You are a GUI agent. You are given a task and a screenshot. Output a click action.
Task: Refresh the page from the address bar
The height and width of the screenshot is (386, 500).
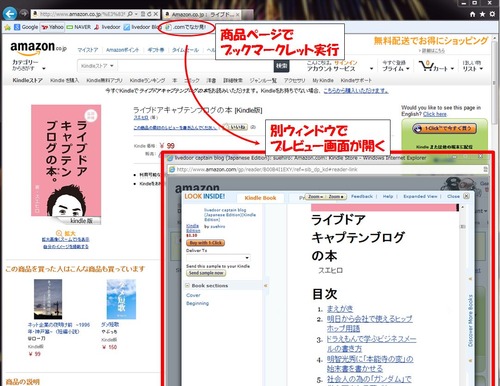coord(149,14)
